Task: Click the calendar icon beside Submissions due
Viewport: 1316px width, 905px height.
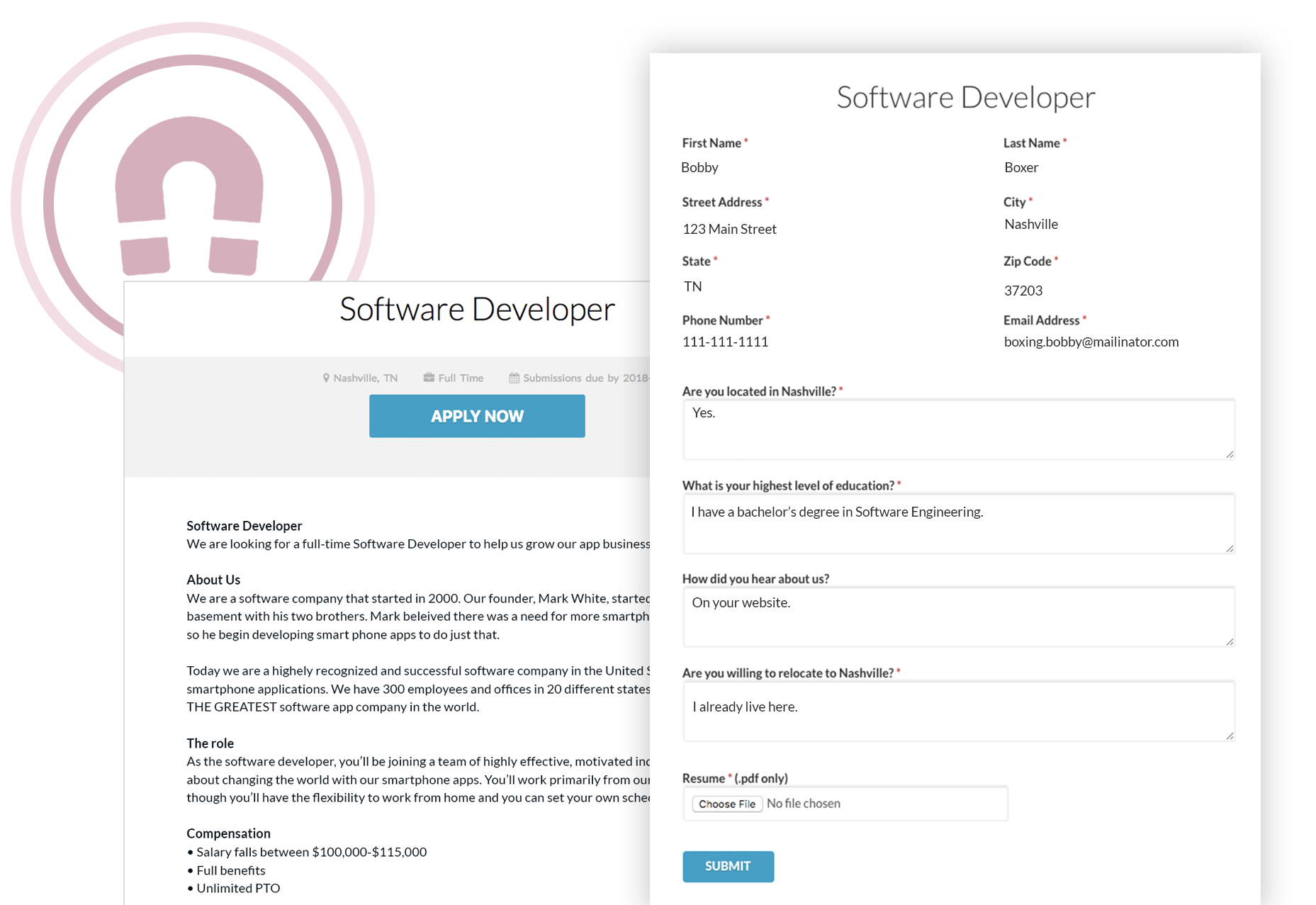Action: click(514, 378)
